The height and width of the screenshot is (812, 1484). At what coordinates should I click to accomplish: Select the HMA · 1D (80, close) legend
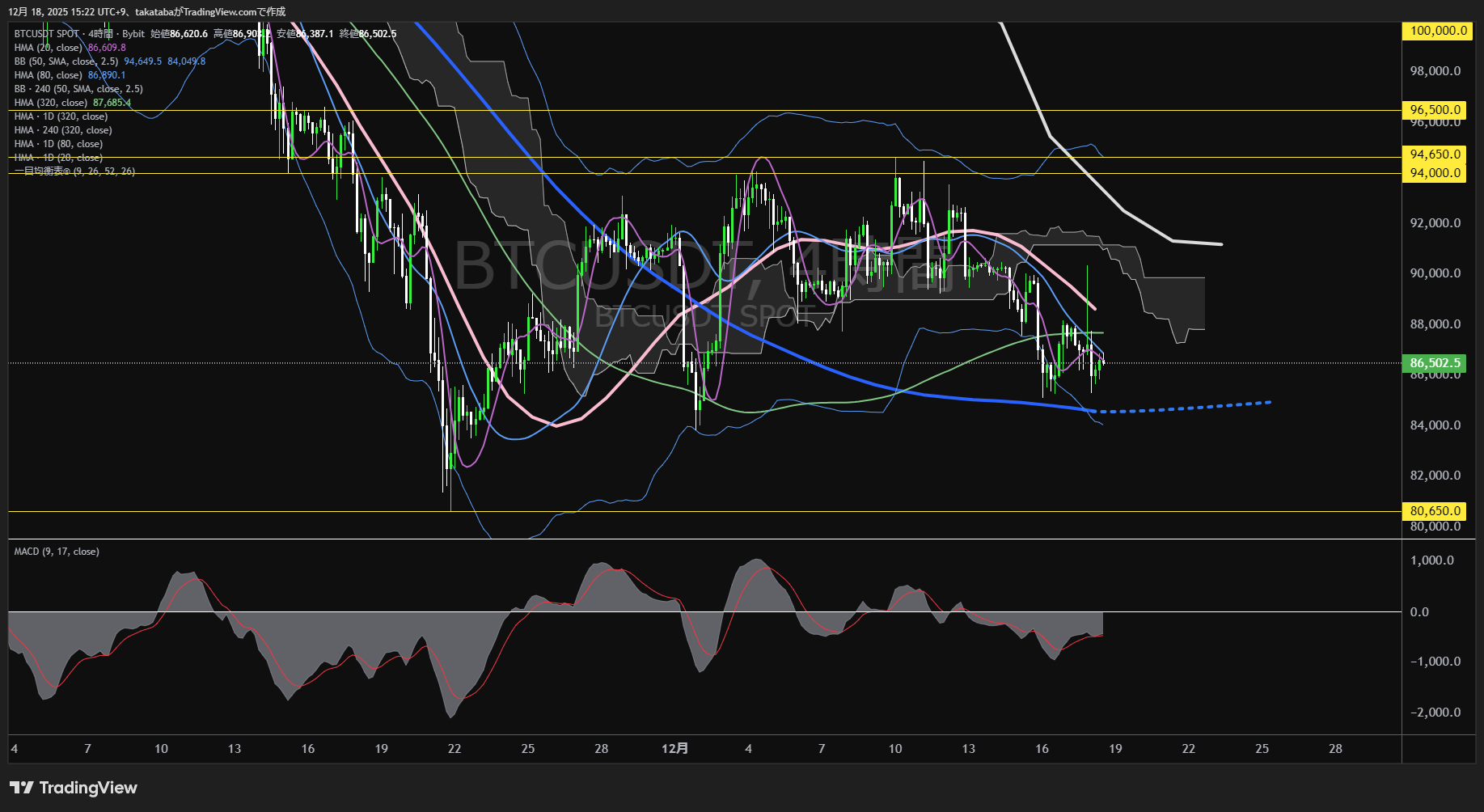click(58, 144)
